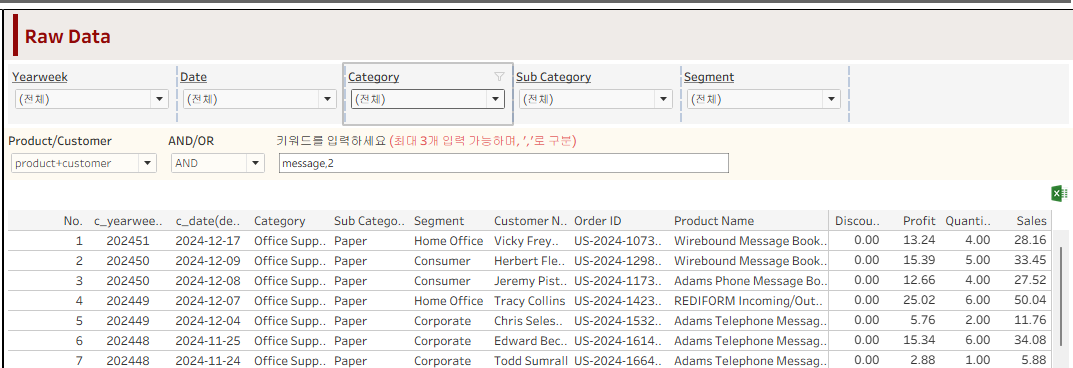Click the 202451 yearweek cell

click(128, 241)
